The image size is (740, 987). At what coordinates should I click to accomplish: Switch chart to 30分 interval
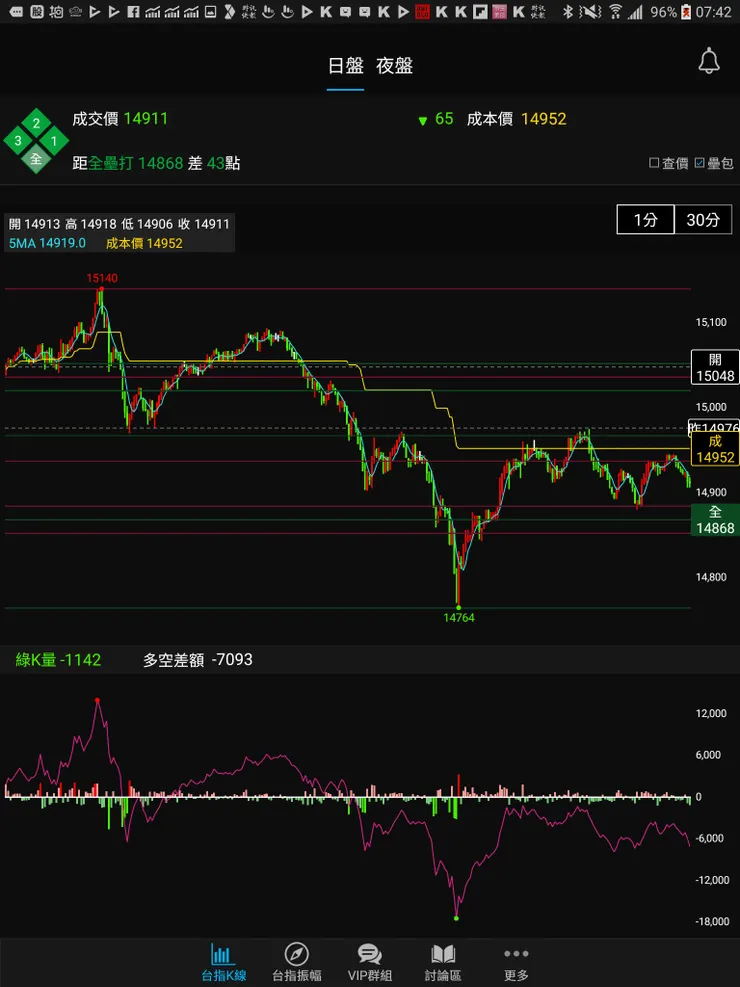coord(704,220)
